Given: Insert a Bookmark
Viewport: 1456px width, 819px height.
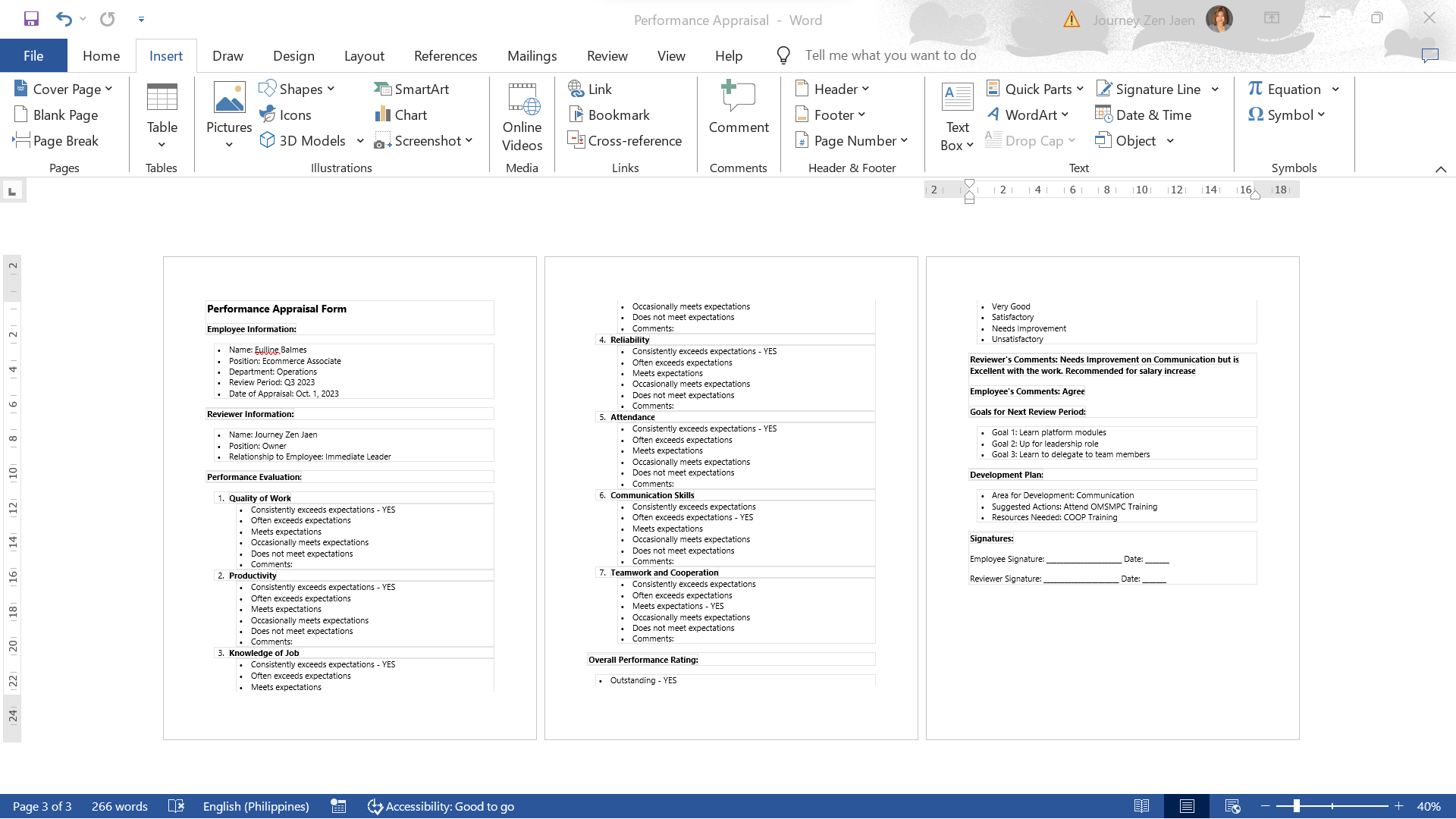Looking at the screenshot, I should click(x=609, y=115).
